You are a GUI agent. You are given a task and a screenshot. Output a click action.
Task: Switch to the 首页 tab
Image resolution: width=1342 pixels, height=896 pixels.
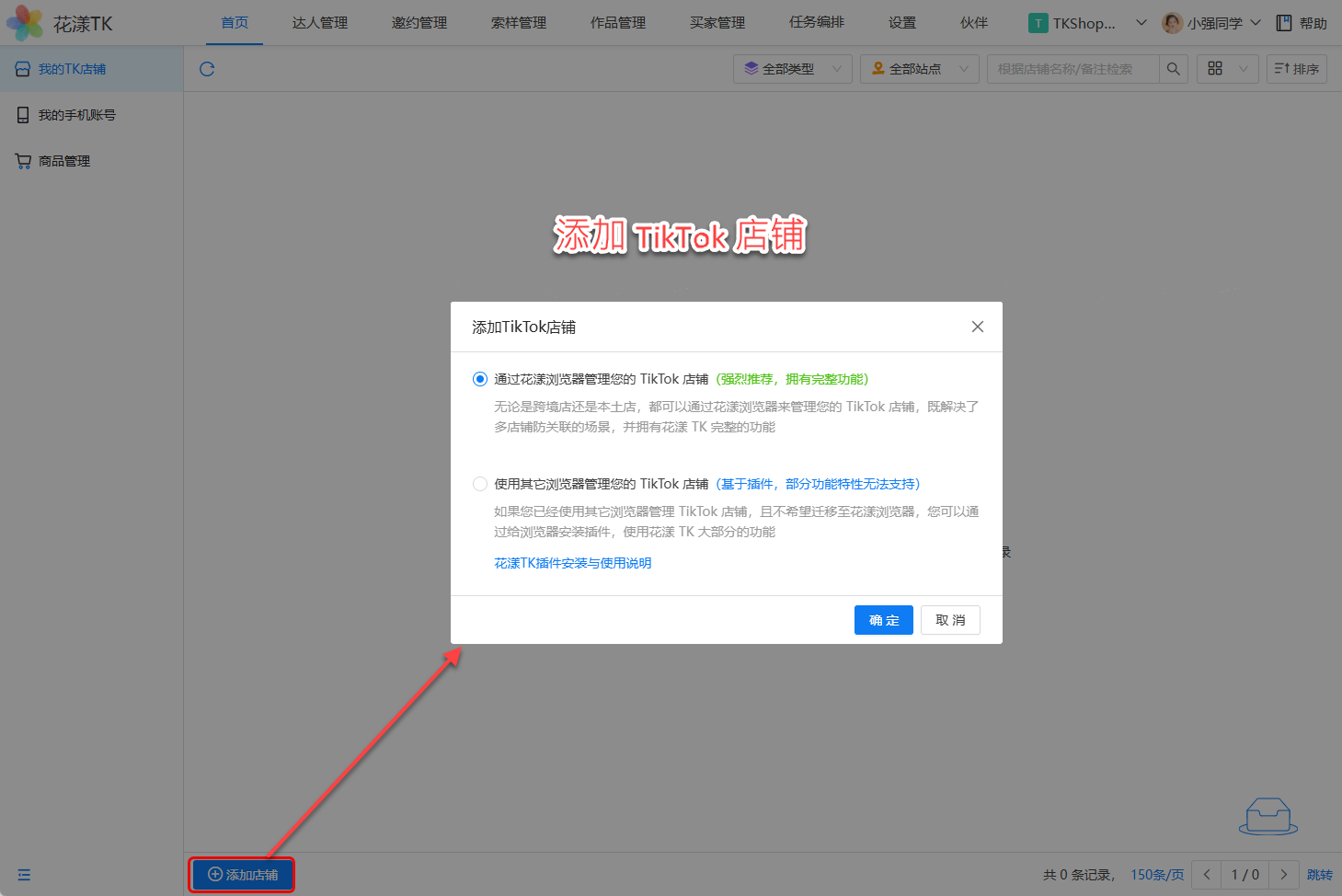coord(235,23)
